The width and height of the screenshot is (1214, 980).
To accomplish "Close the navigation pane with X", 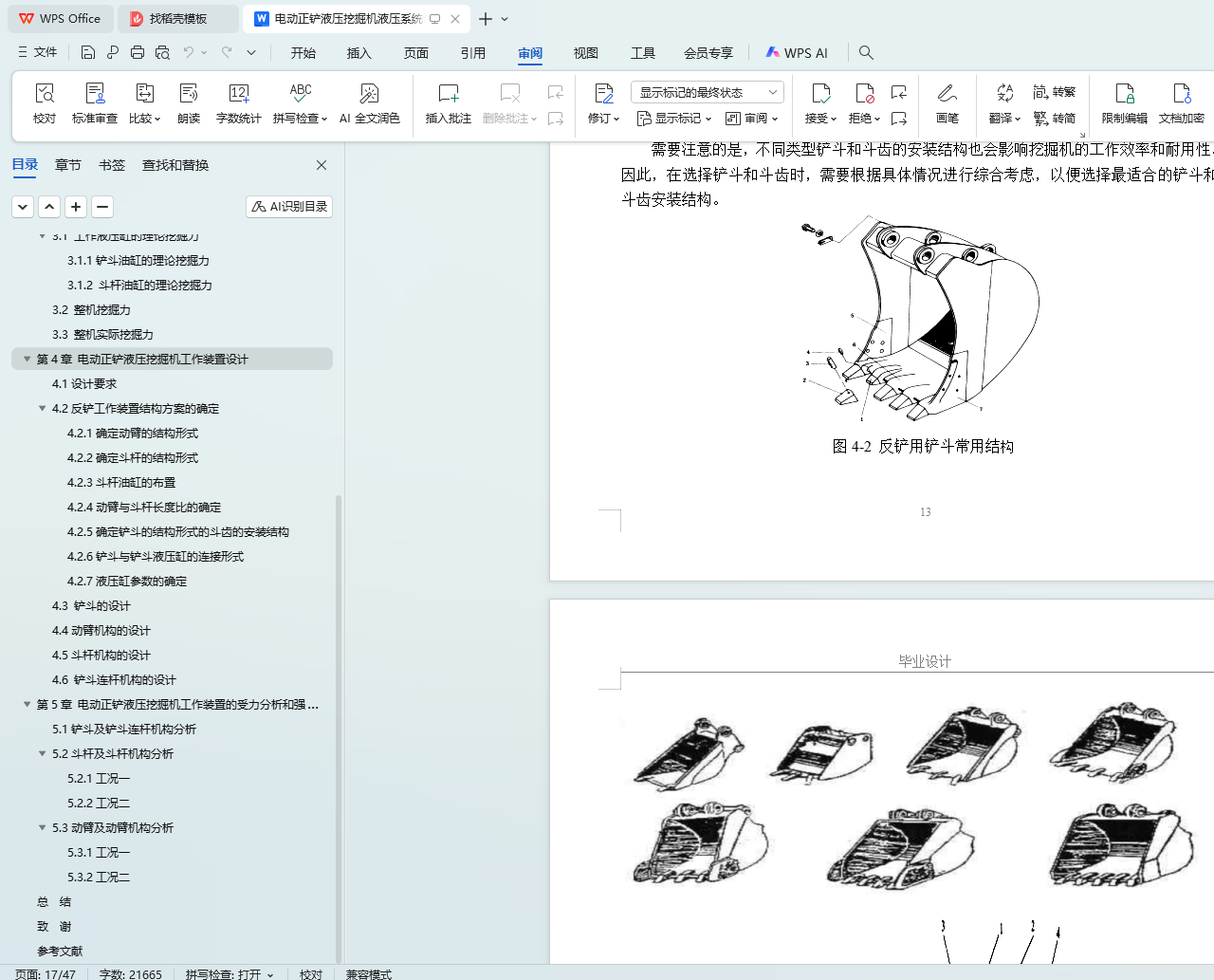I will coord(322,165).
